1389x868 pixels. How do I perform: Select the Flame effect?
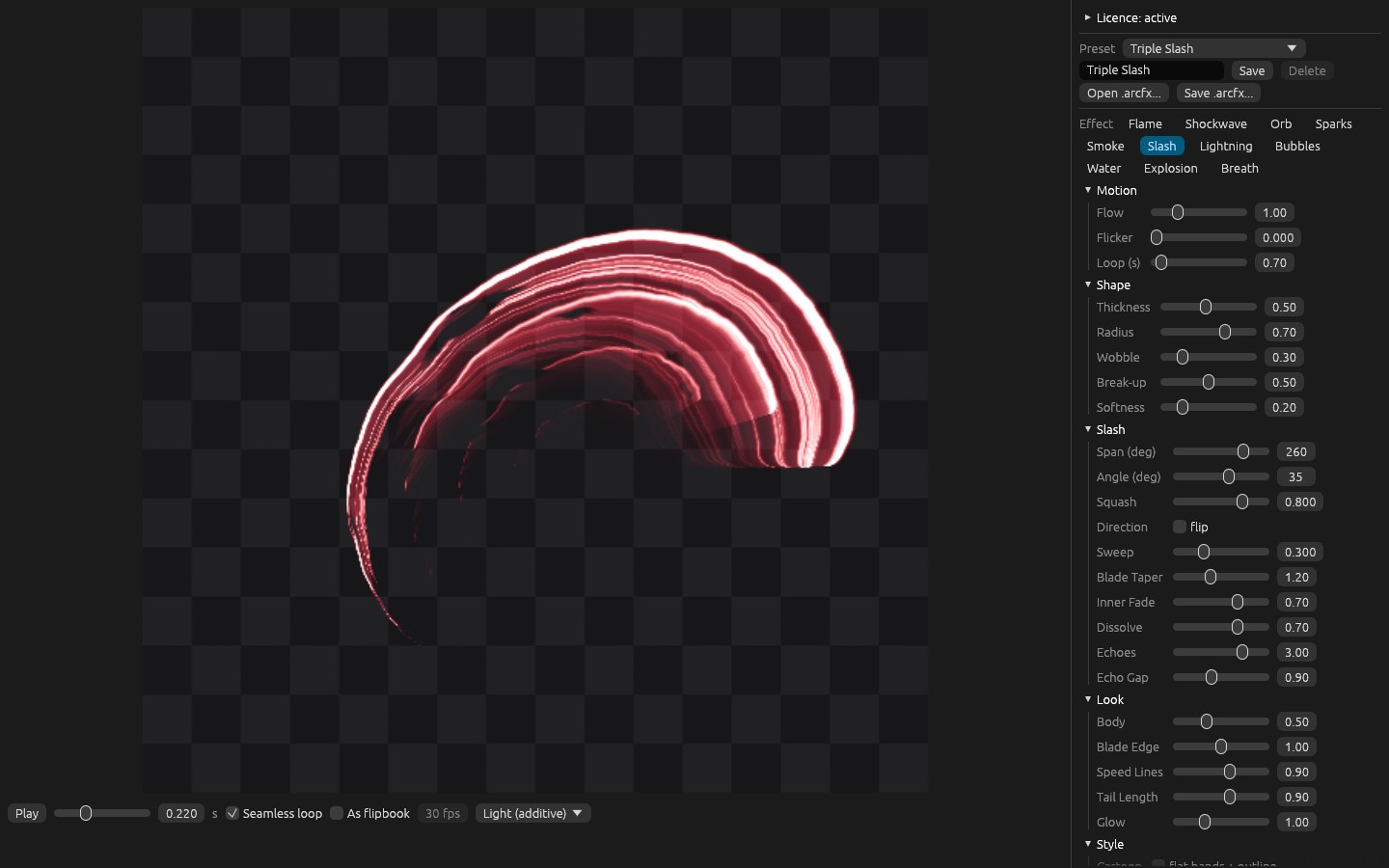(1145, 123)
